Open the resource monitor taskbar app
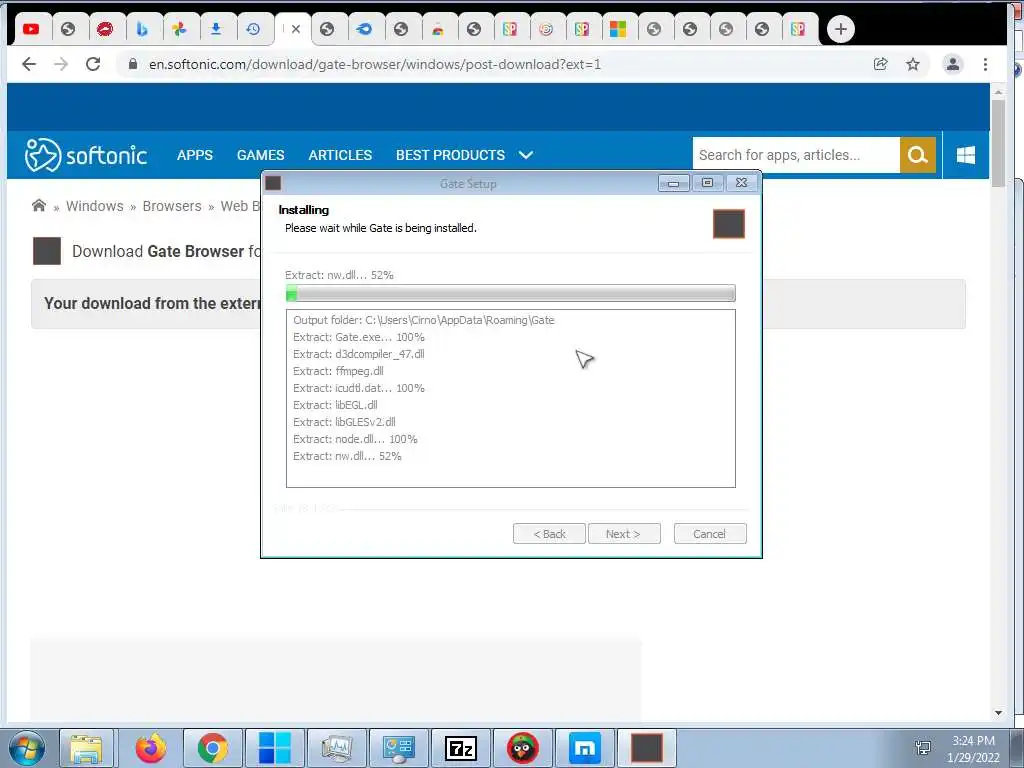This screenshot has width=1024, height=768. click(337, 748)
